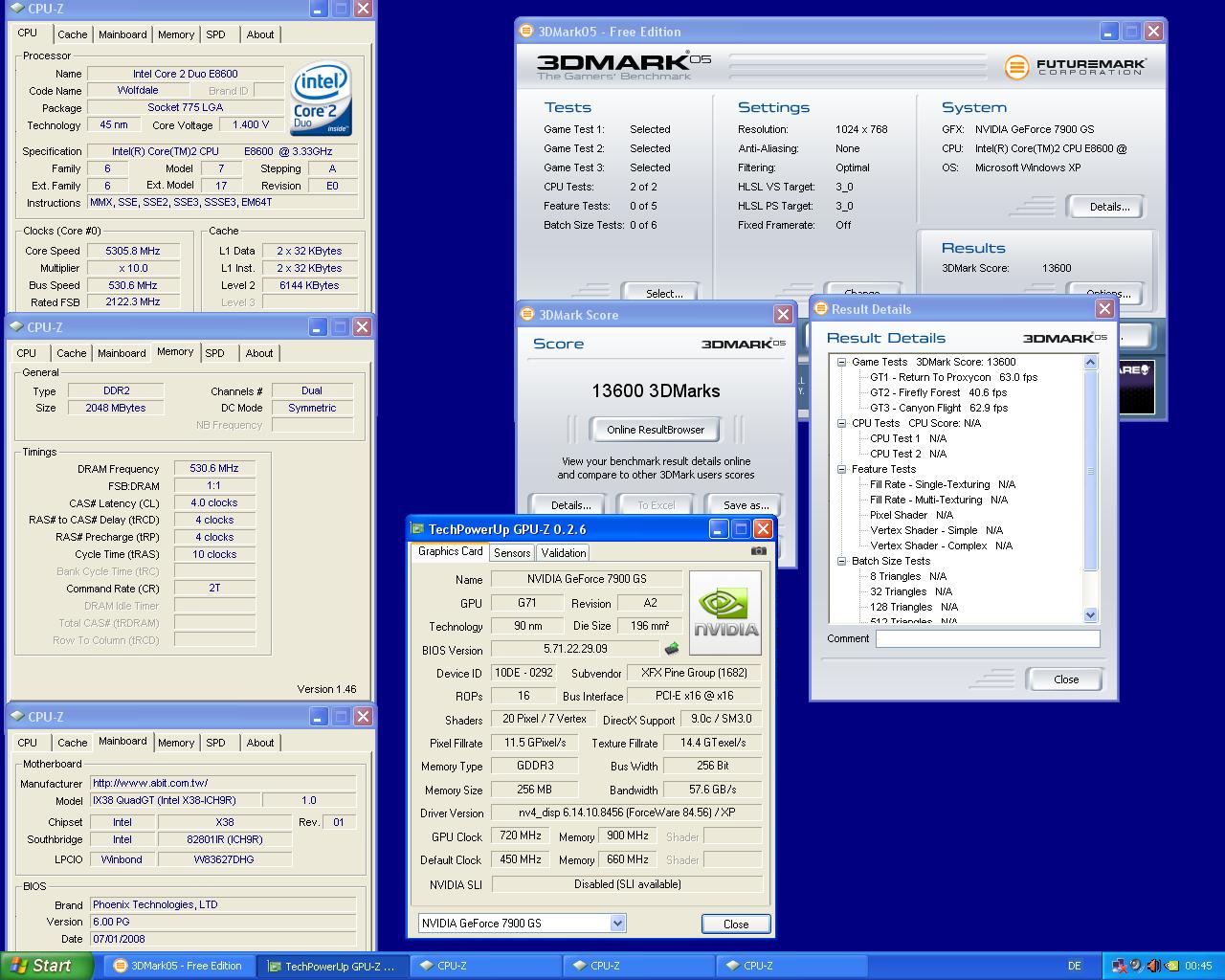Open CPU tab in CPU-Z Motherboard window
This screenshot has height=980, width=1225.
point(27,743)
